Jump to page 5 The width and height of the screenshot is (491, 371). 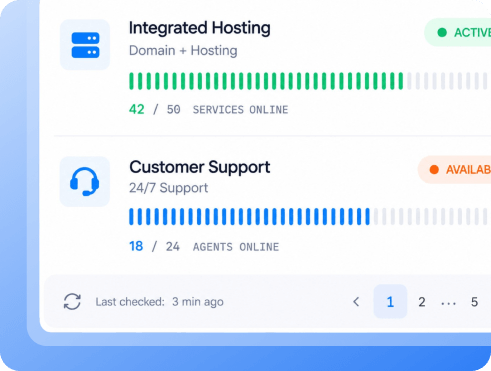(x=474, y=302)
